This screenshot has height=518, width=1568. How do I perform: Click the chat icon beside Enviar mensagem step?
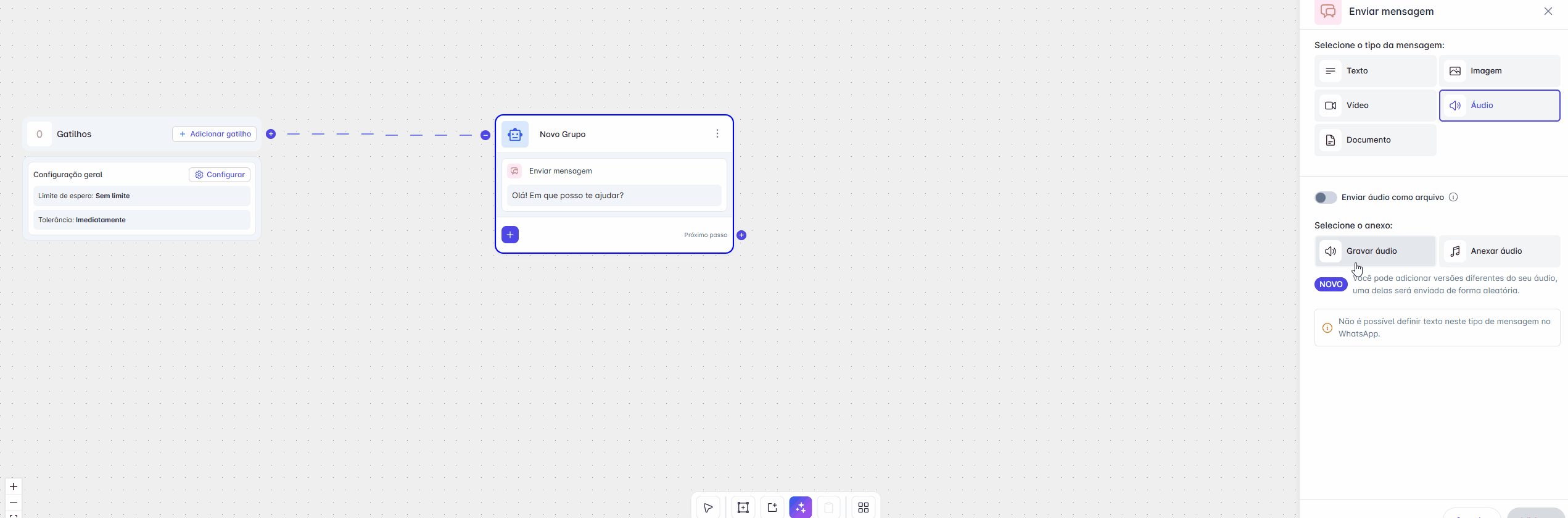click(514, 171)
